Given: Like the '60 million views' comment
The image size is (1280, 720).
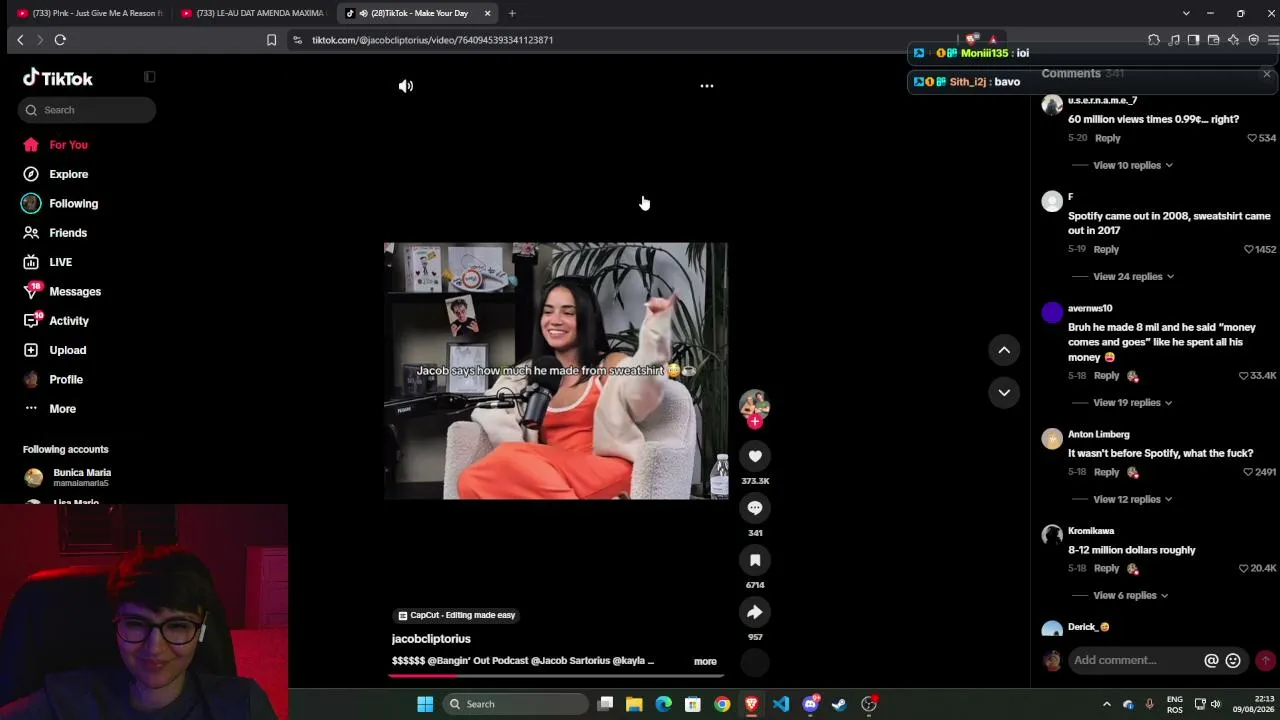Looking at the screenshot, I should pos(1252,138).
